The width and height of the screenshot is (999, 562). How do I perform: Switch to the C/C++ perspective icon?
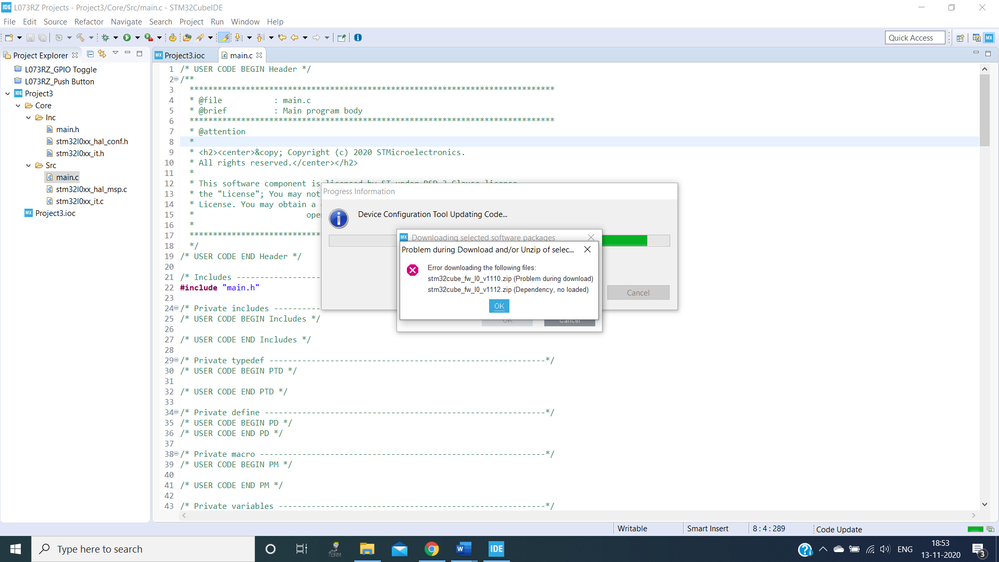tap(976, 38)
